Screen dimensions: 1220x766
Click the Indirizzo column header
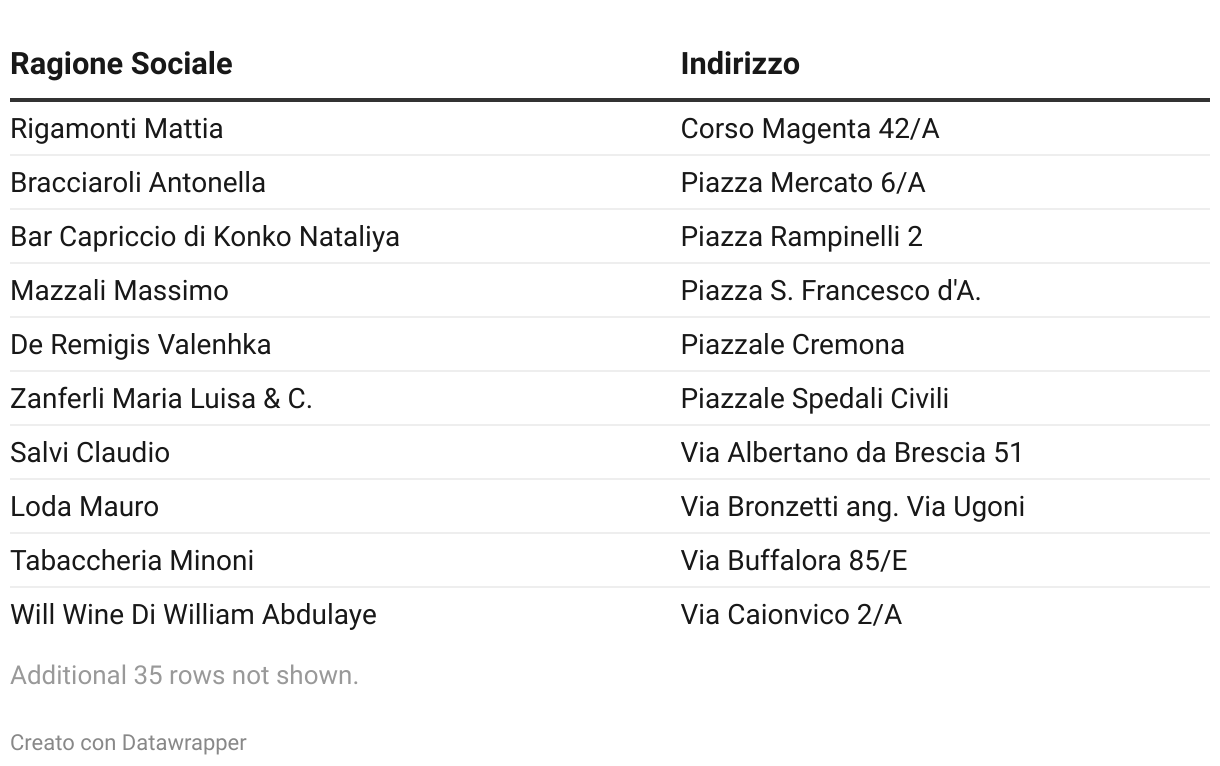(740, 63)
